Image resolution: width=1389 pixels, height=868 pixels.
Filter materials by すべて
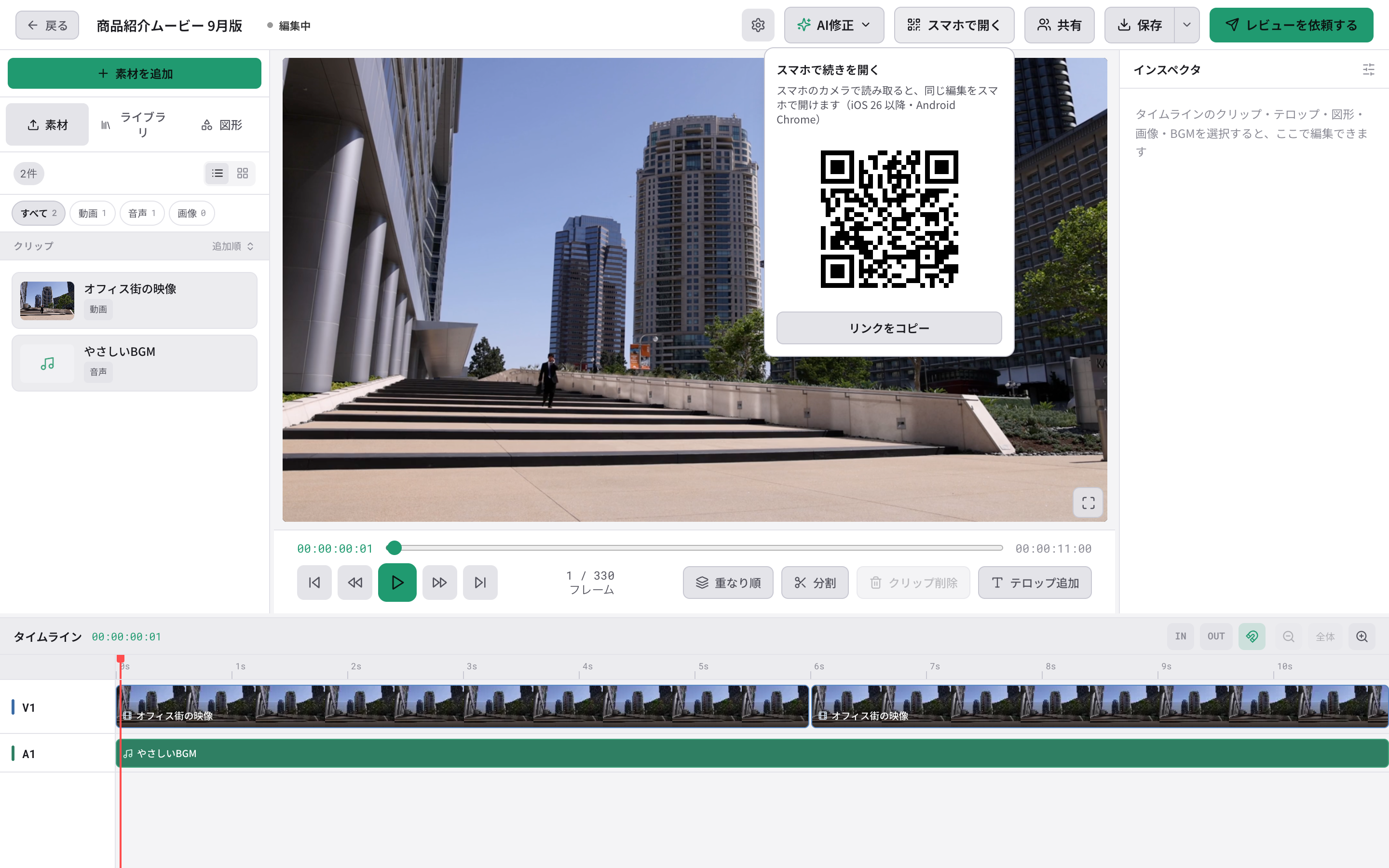39,213
